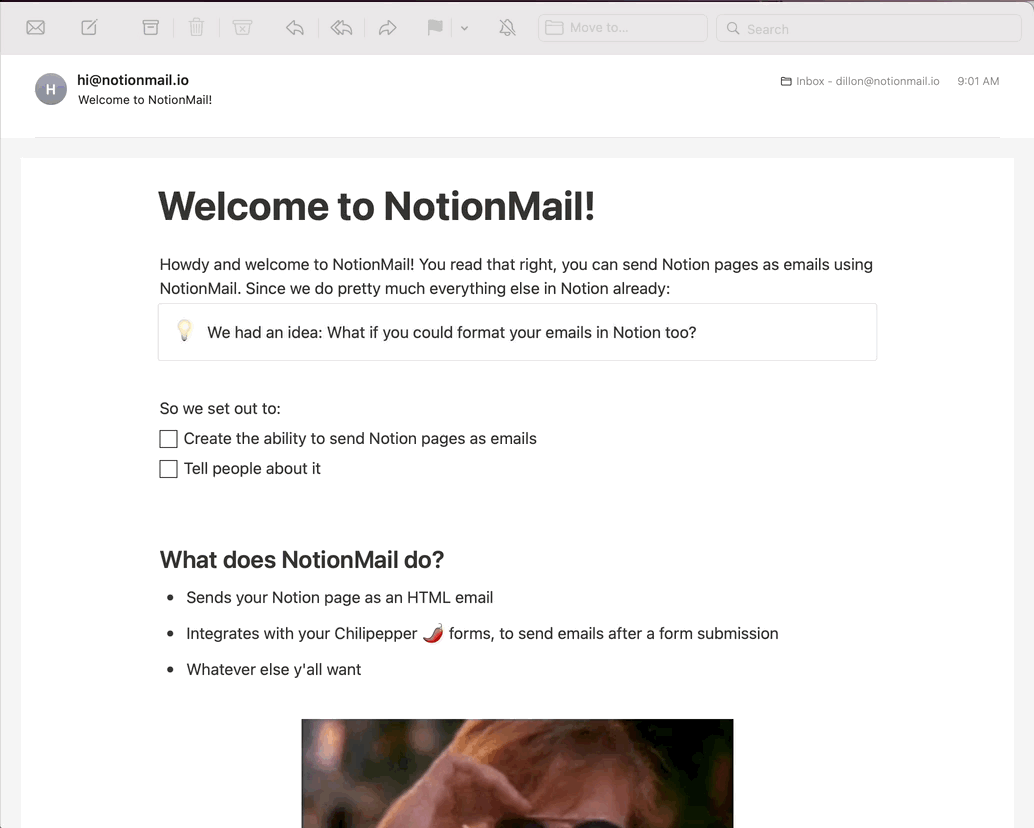This screenshot has height=828, width=1034.
Task: Compose a new message
Action: click(x=89, y=28)
